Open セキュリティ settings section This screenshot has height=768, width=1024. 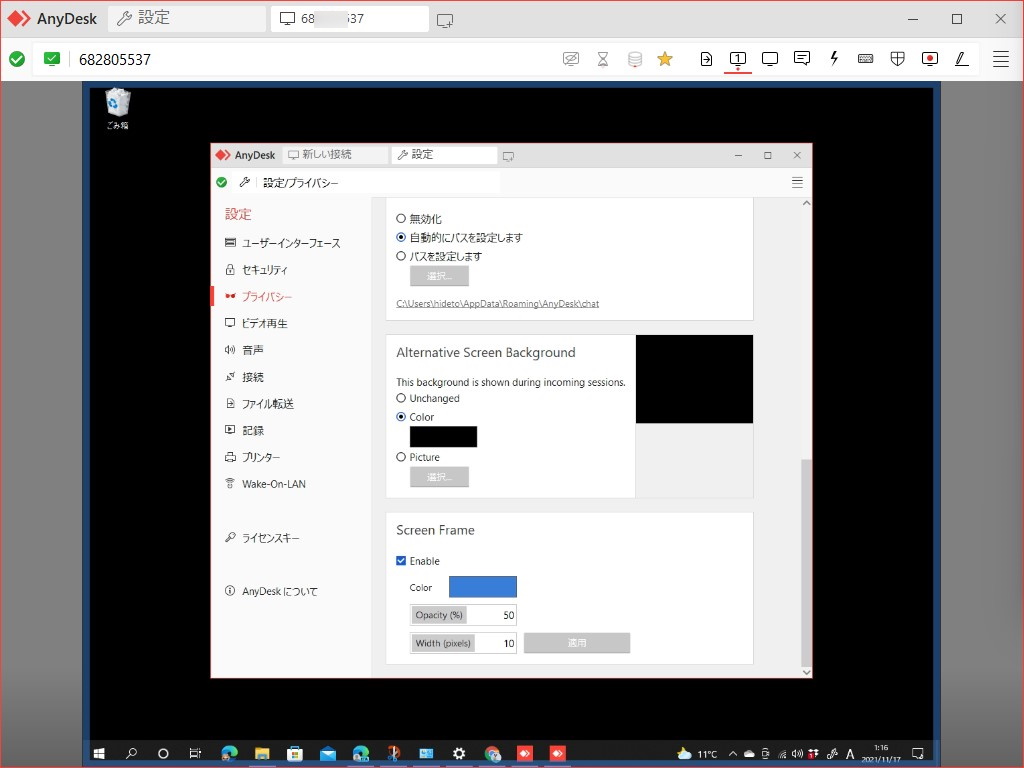[256, 270]
